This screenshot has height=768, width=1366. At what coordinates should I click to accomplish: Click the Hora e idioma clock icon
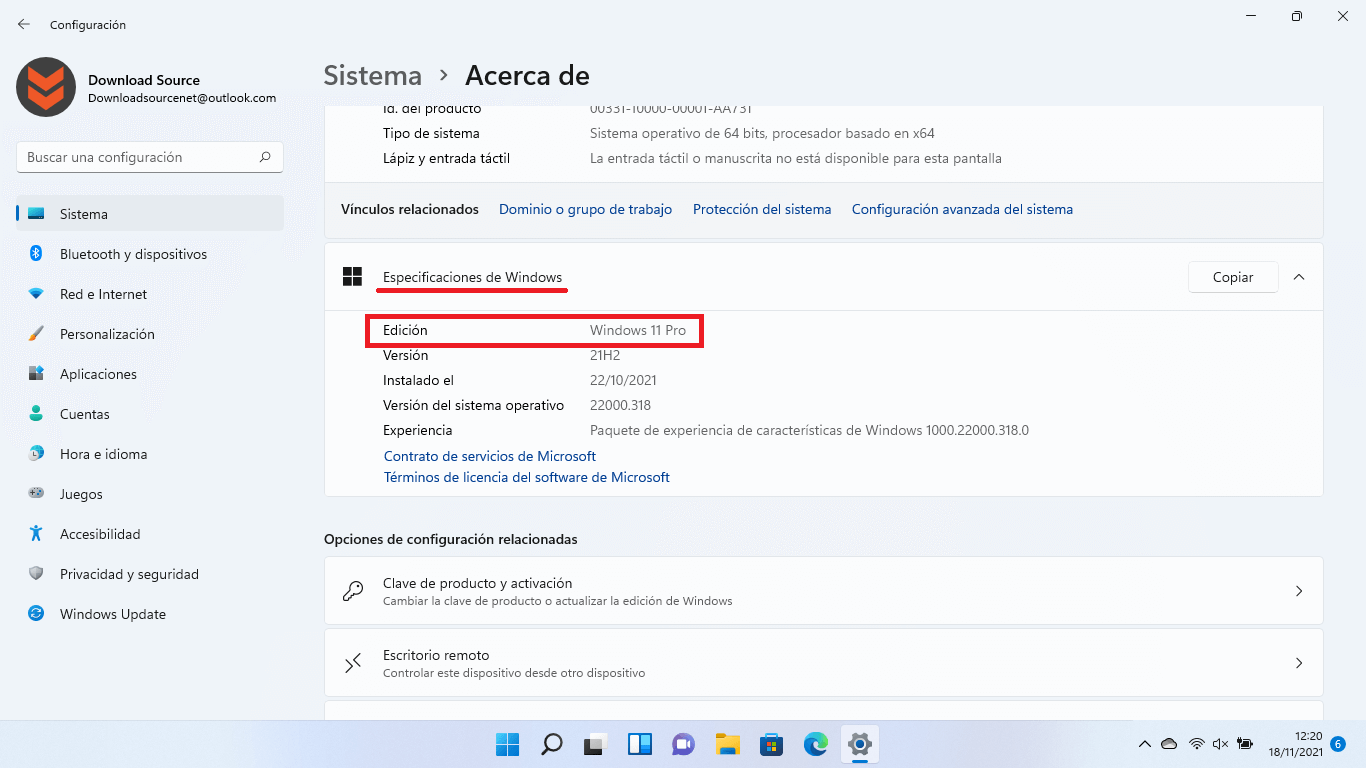click(36, 454)
